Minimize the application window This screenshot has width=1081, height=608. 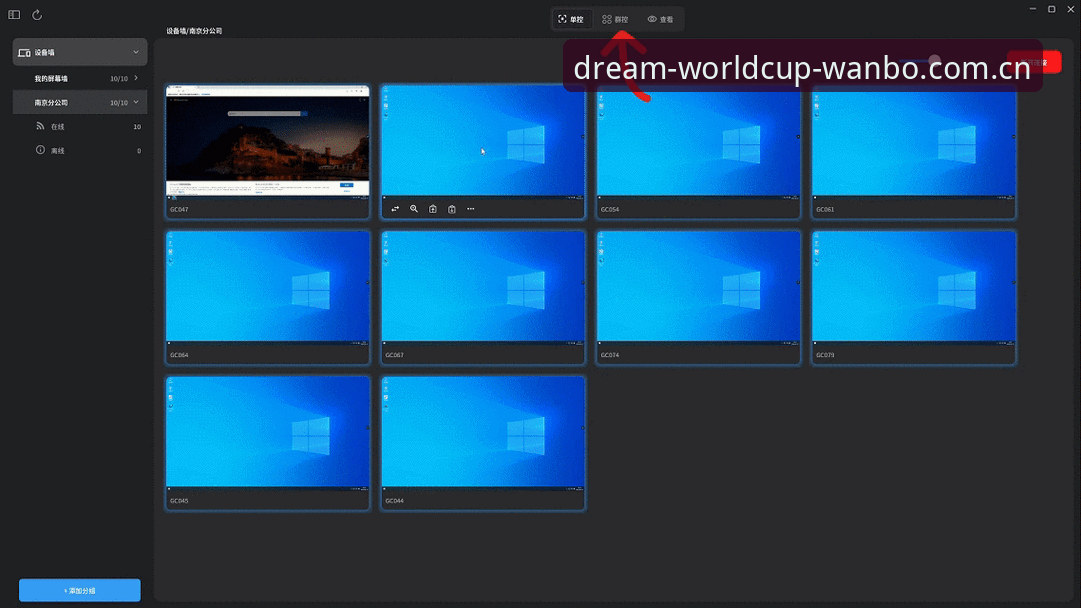(1033, 9)
